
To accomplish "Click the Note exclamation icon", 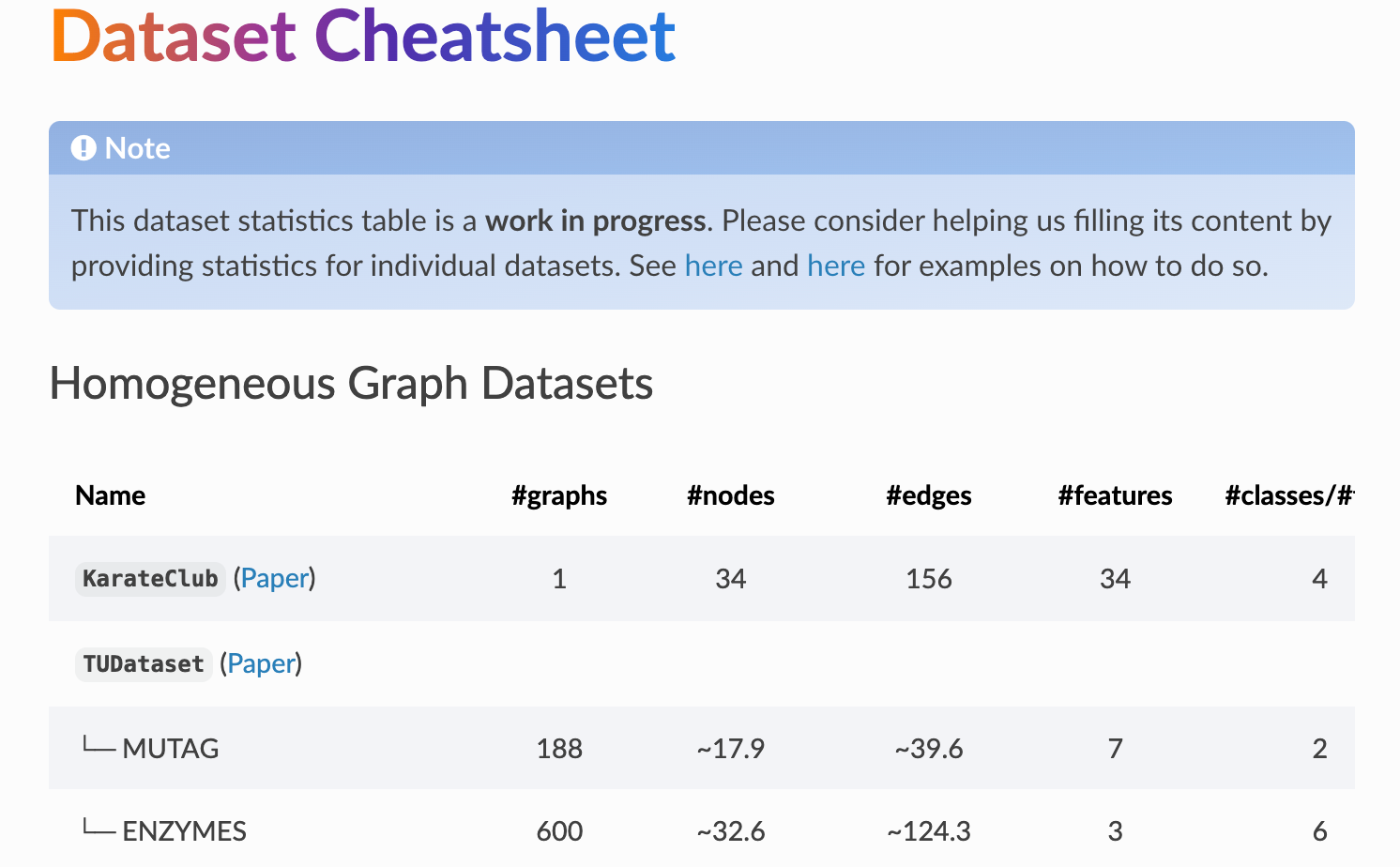I will (84, 148).
